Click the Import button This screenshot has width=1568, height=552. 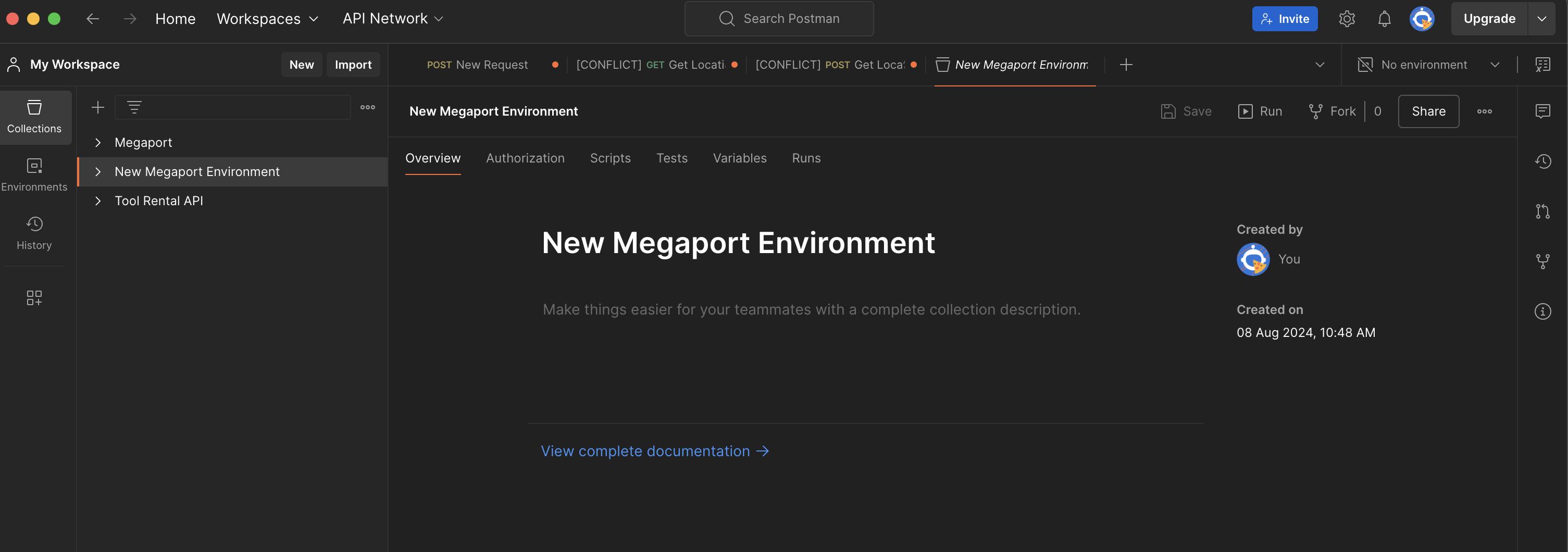pos(353,65)
